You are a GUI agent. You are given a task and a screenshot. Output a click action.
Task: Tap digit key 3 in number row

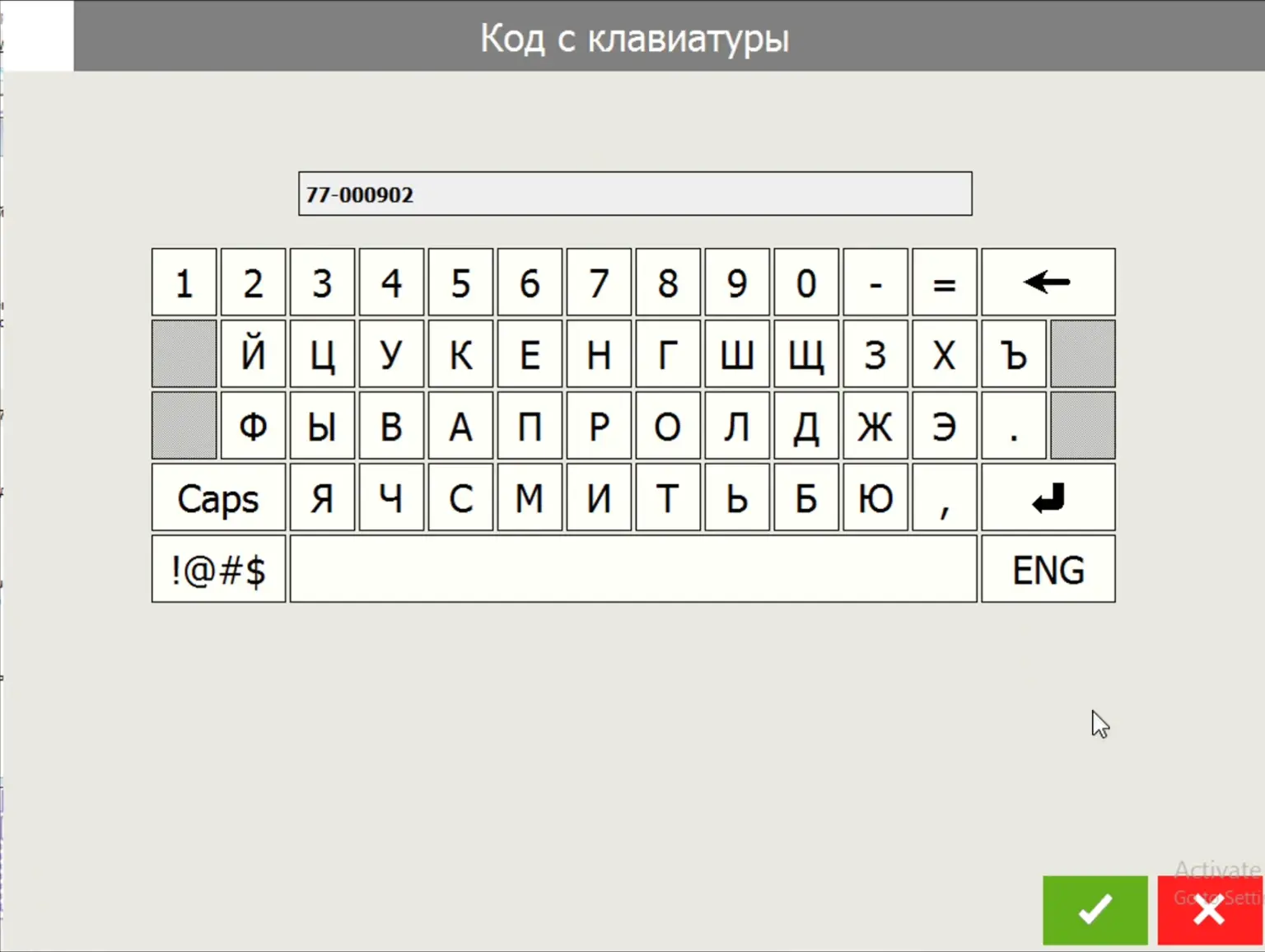click(322, 282)
